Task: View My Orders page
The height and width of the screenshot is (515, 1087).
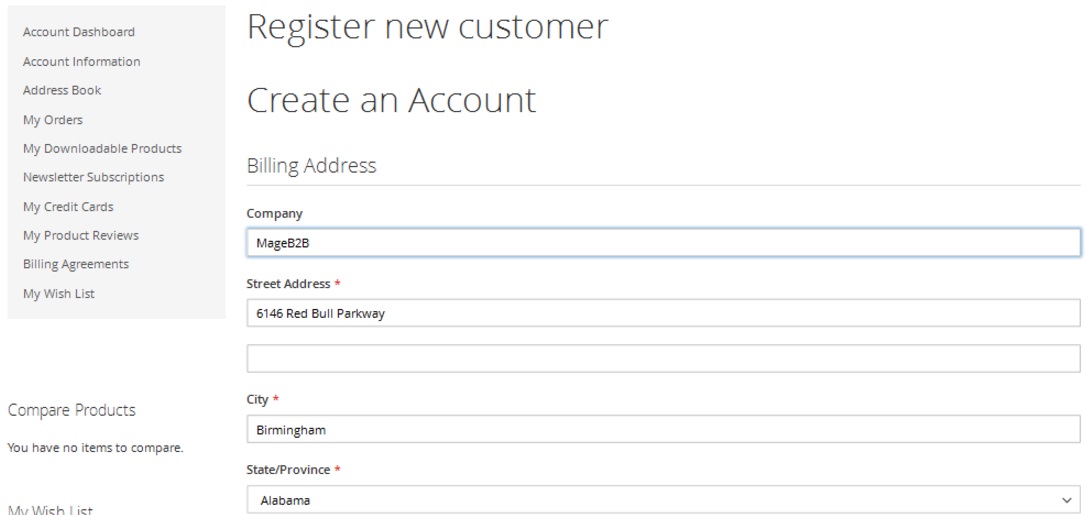Action: [53, 120]
